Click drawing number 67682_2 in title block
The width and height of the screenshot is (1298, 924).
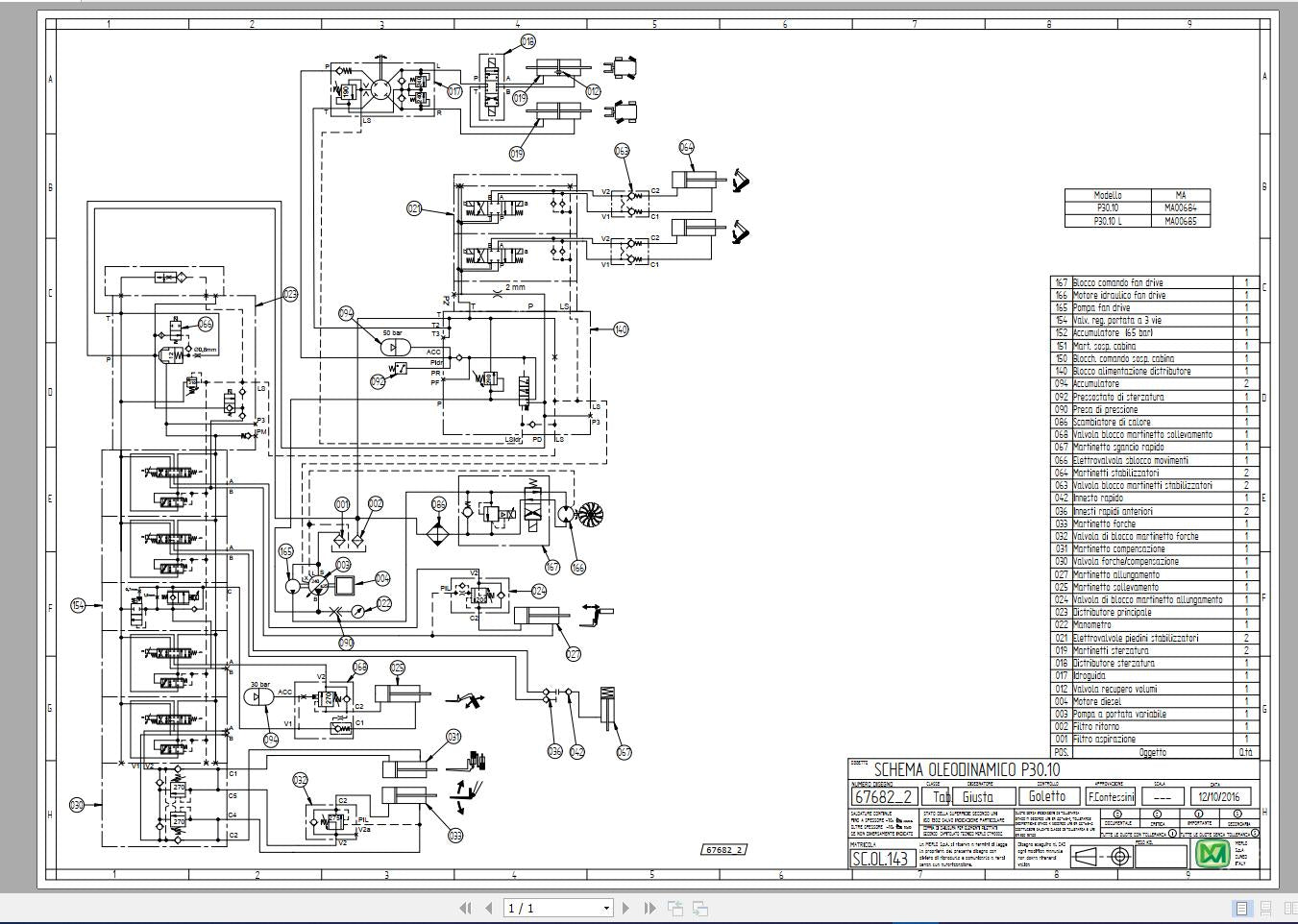(883, 796)
